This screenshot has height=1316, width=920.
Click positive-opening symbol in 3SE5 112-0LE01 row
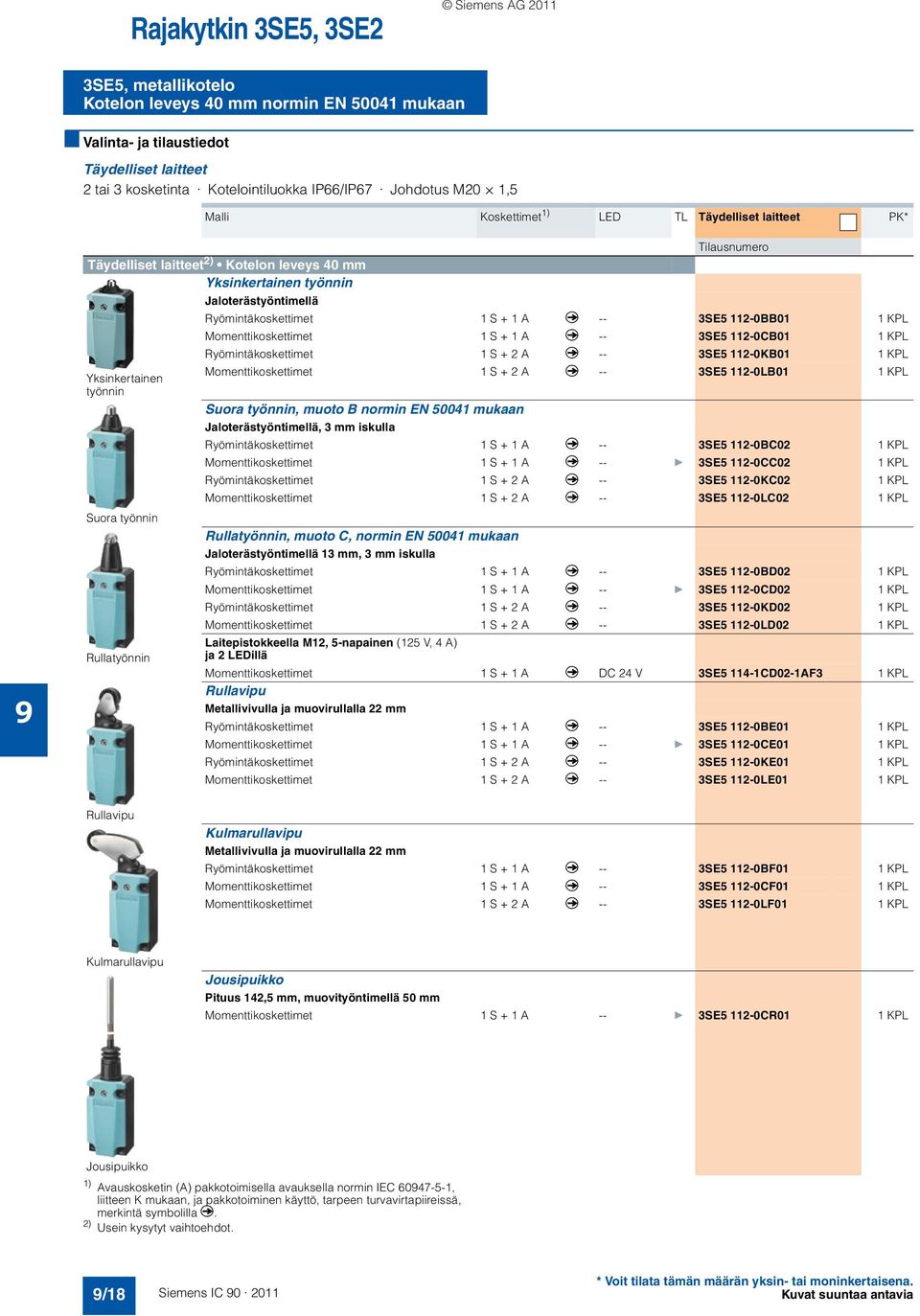572,779
